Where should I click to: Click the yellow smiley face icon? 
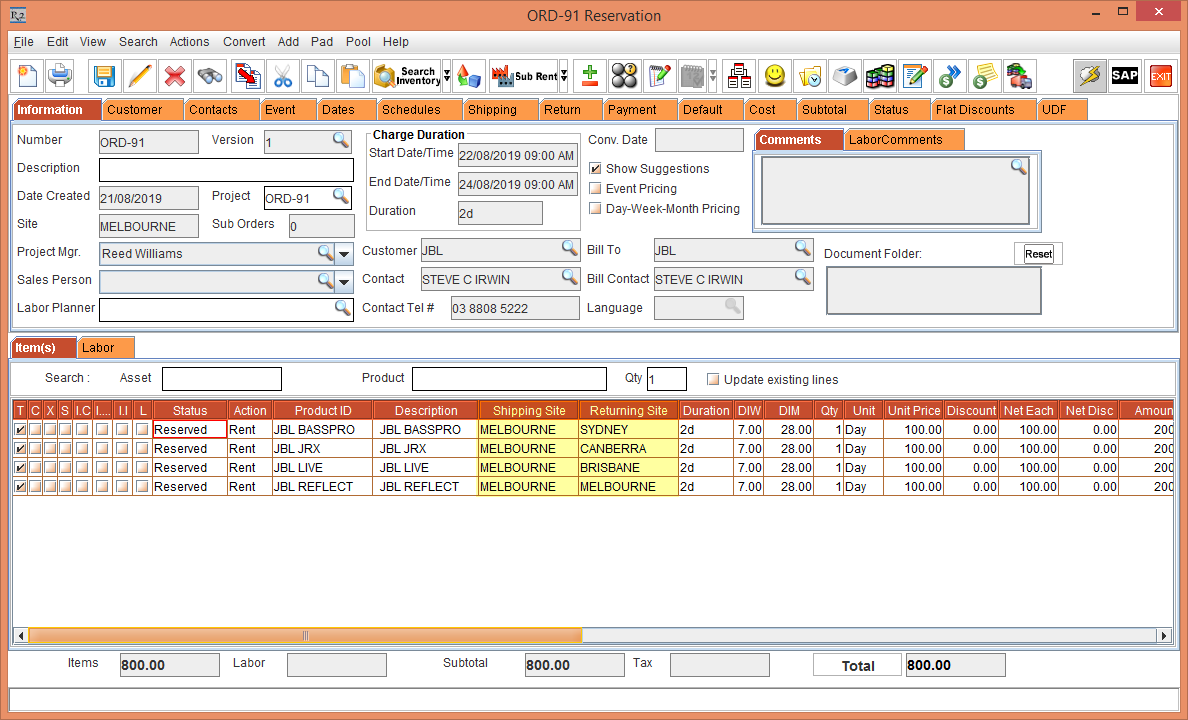(x=775, y=76)
